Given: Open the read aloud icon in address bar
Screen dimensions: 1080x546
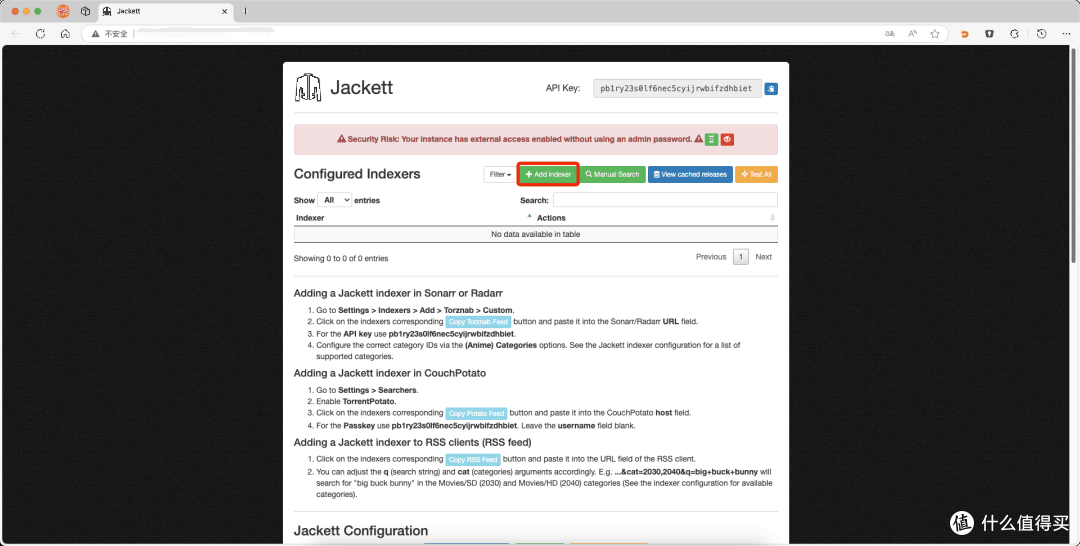Looking at the screenshot, I should pos(912,34).
